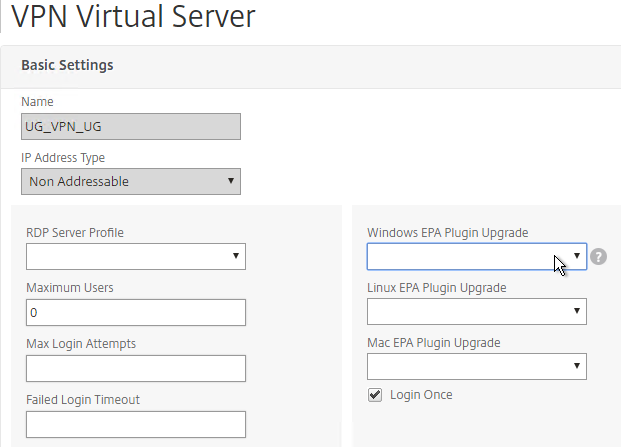Open the Windows EPA Plugin Upgrade dropdown
The height and width of the screenshot is (447, 621).
coord(477,257)
